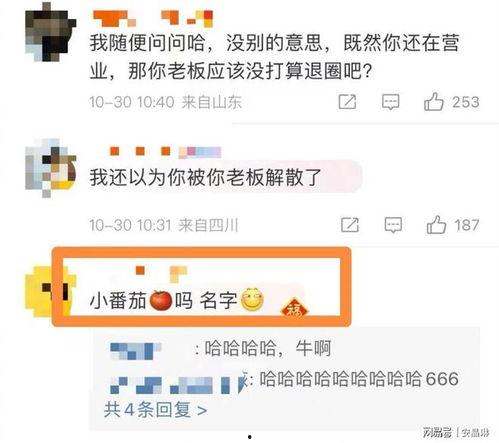
Task: Click the 253 like count
Action: click(466, 102)
